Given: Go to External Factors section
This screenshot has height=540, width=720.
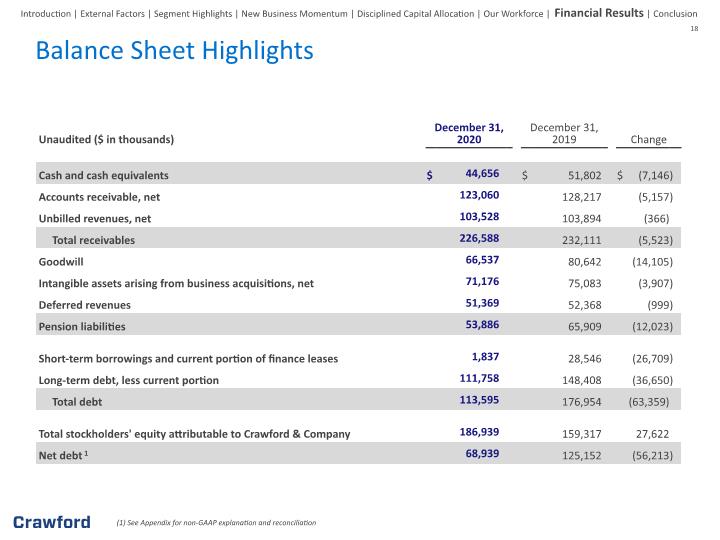Looking at the screenshot, I should [x=112, y=14].
